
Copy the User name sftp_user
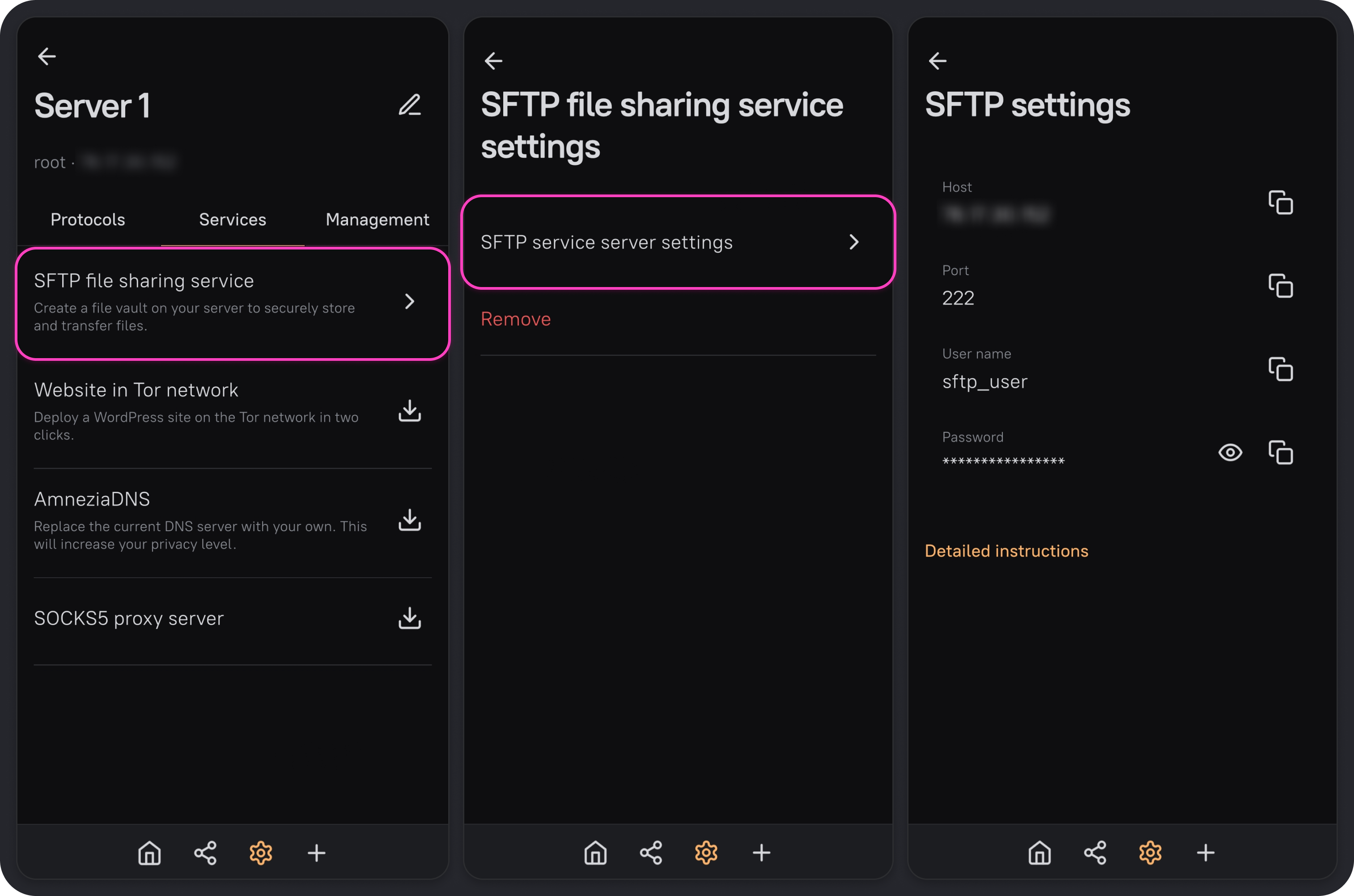pos(1280,369)
